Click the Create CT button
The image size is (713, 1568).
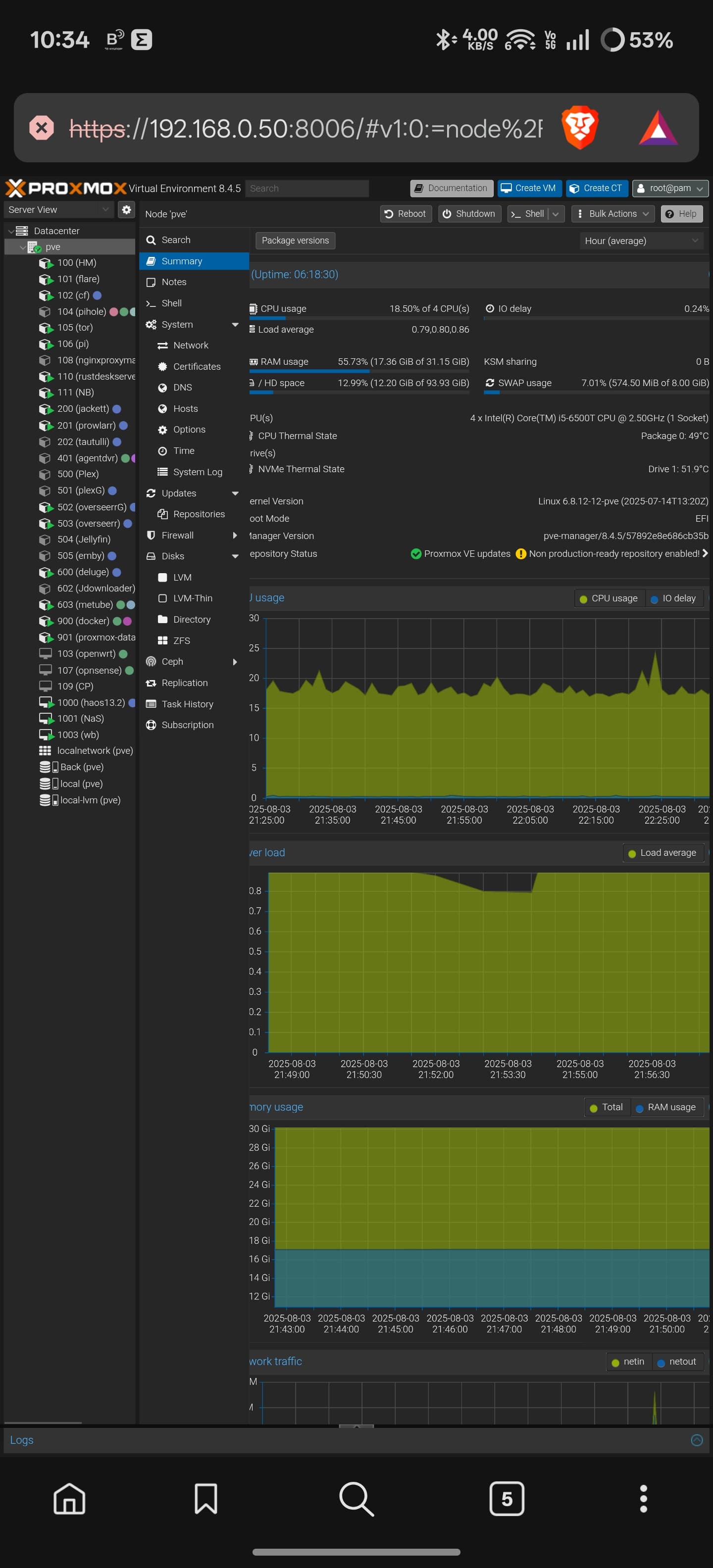click(x=596, y=188)
